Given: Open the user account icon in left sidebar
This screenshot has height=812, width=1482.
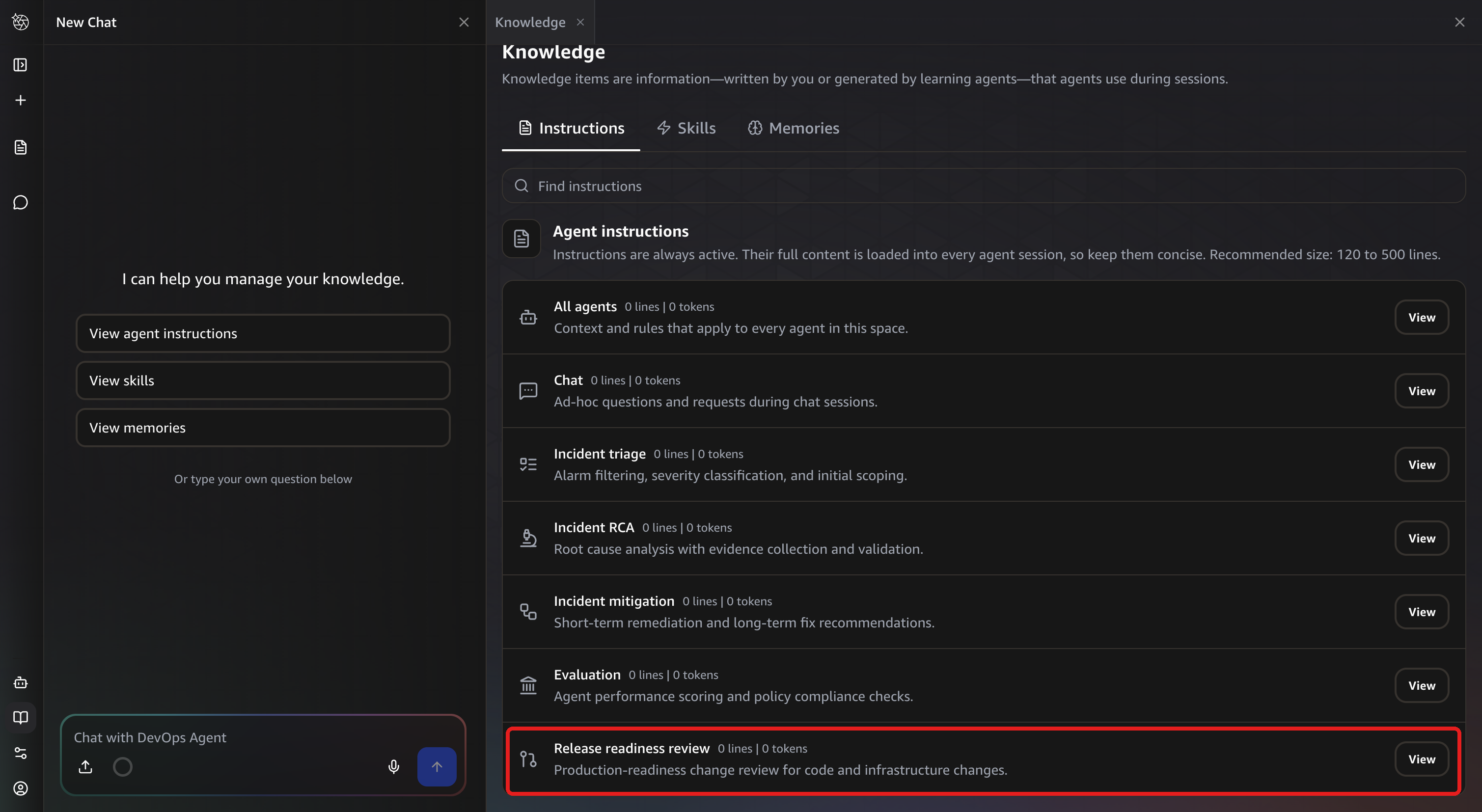Looking at the screenshot, I should click(21, 788).
